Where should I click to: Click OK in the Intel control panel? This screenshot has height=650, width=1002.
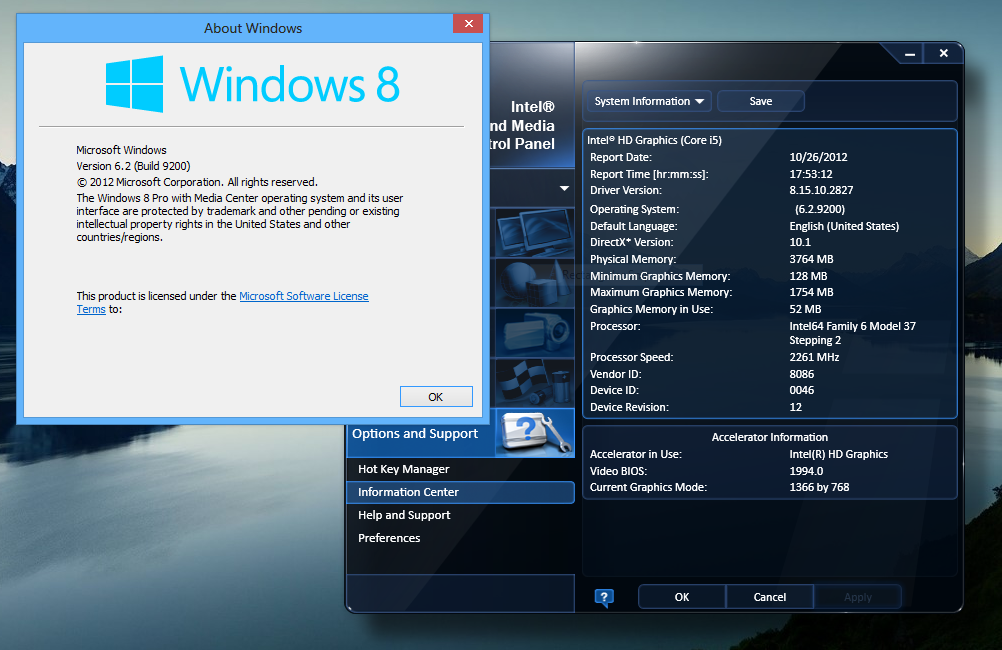681,597
